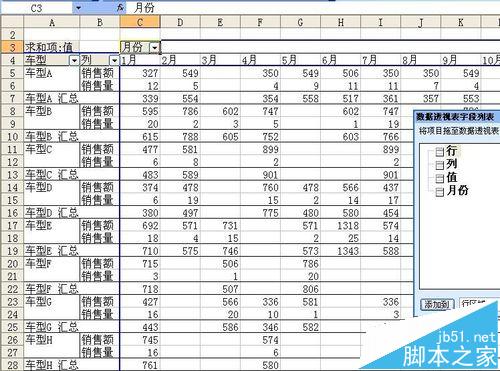Click the 添加到 button in field list
This screenshot has width=500, height=371.
pos(437,304)
